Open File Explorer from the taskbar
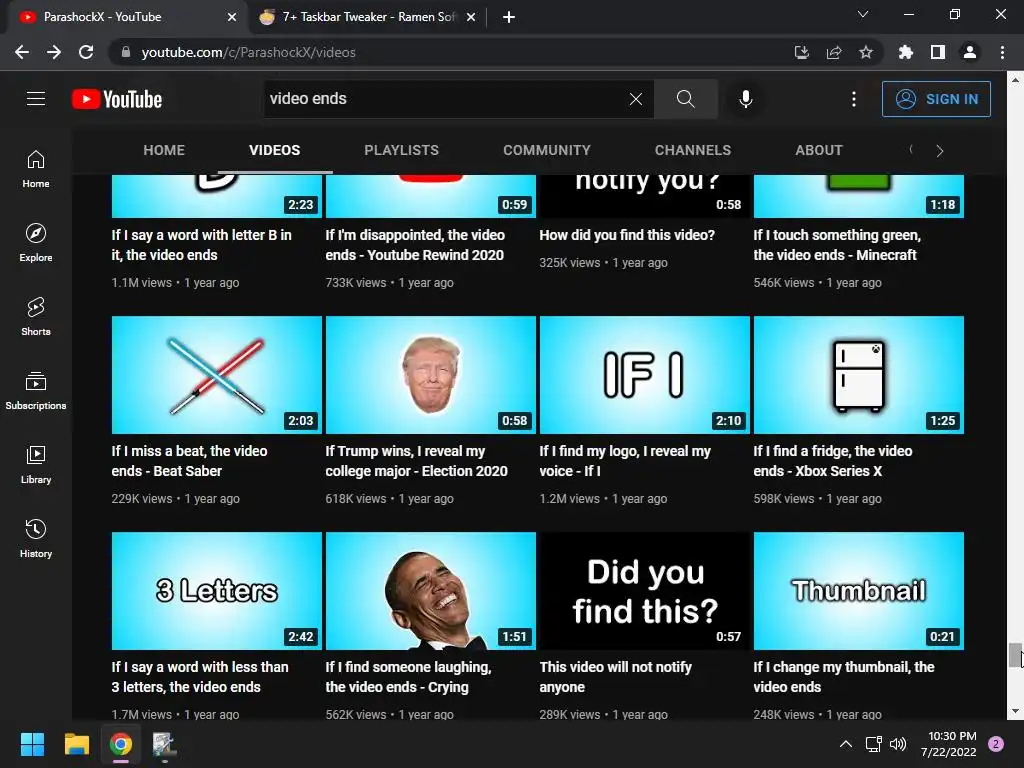This screenshot has height=768, width=1024. click(76, 744)
